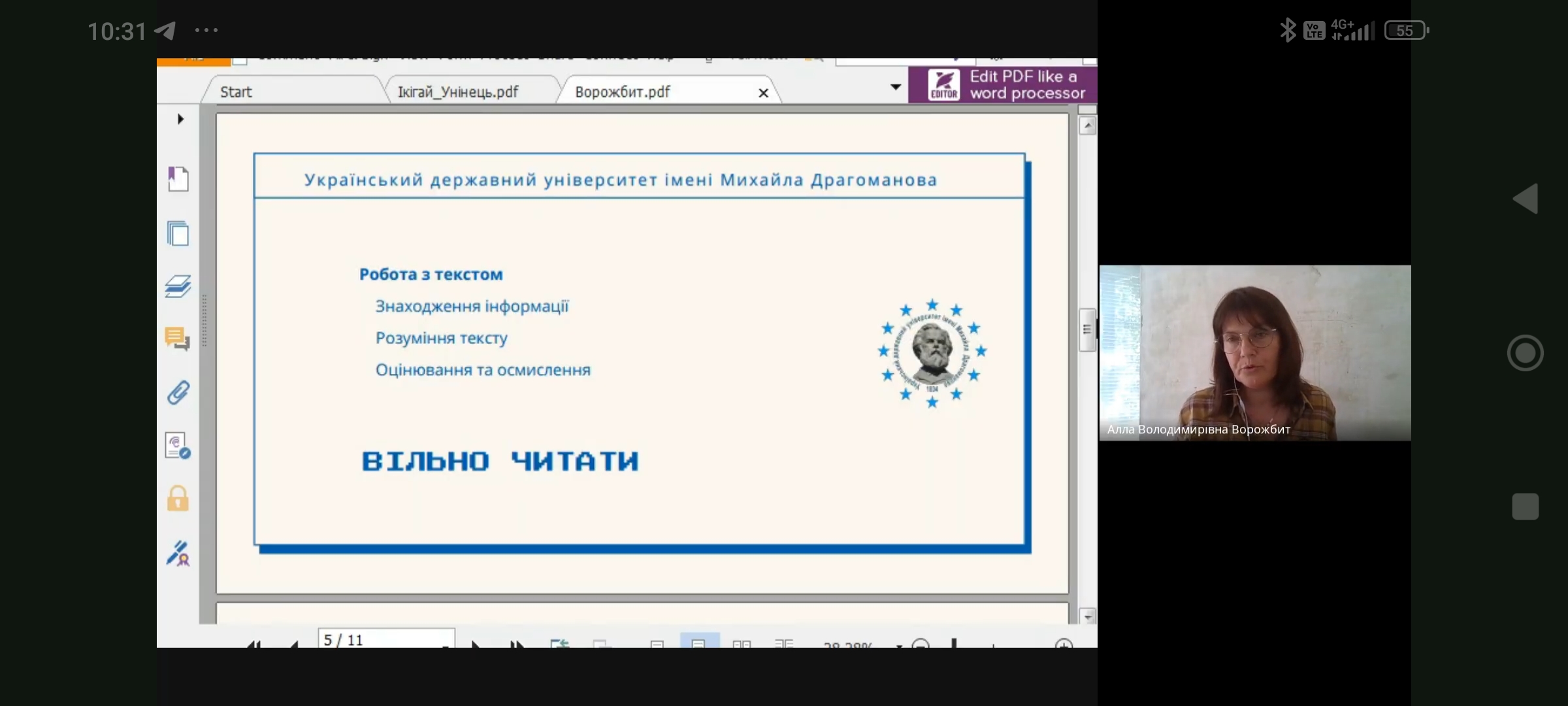This screenshot has height=706, width=1568.
Task: Open the Digital Signatures panel
Action: 178,446
